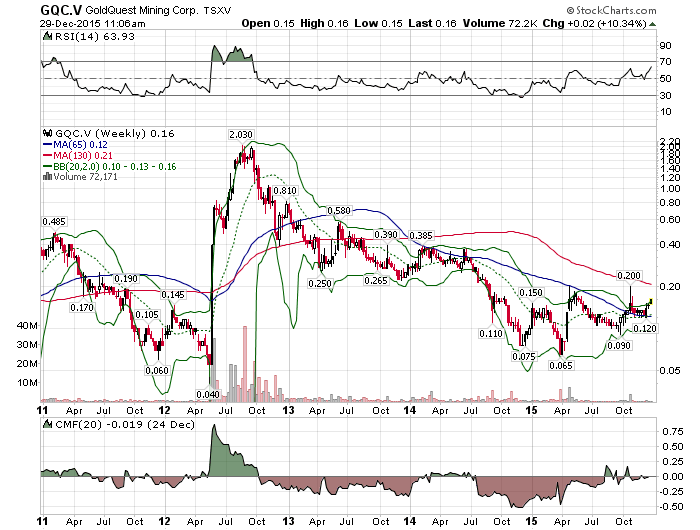The height and width of the screenshot is (530, 700).
Task: Click the 0.110 price label
Action: pos(491,334)
